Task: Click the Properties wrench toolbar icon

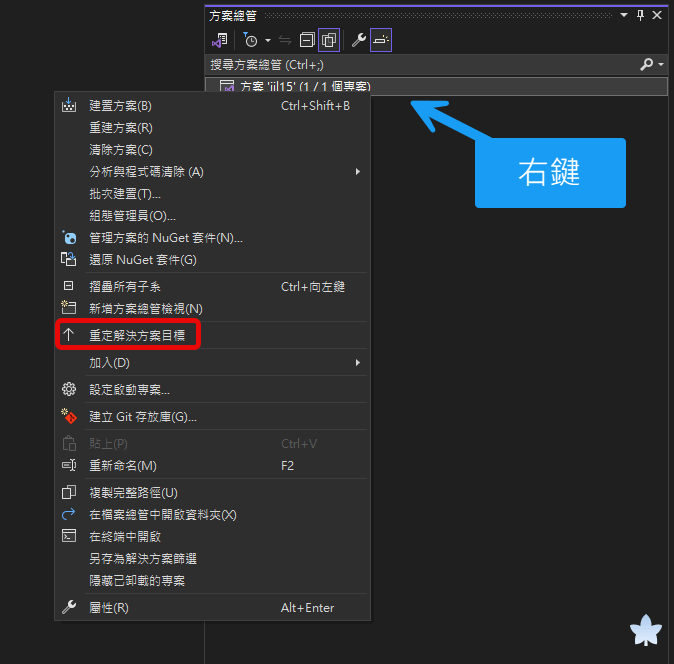Action: coord(358,40)
